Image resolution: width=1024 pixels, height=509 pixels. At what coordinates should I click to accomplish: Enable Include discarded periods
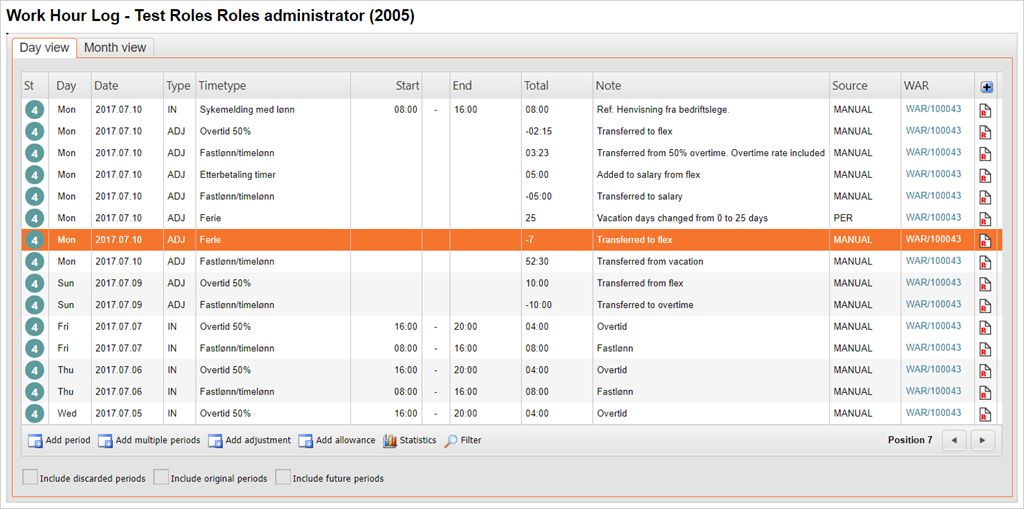(x=30, y=478)
